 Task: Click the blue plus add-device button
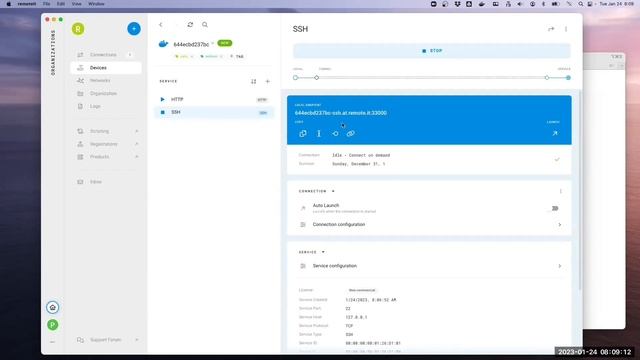tap(134, 29)
